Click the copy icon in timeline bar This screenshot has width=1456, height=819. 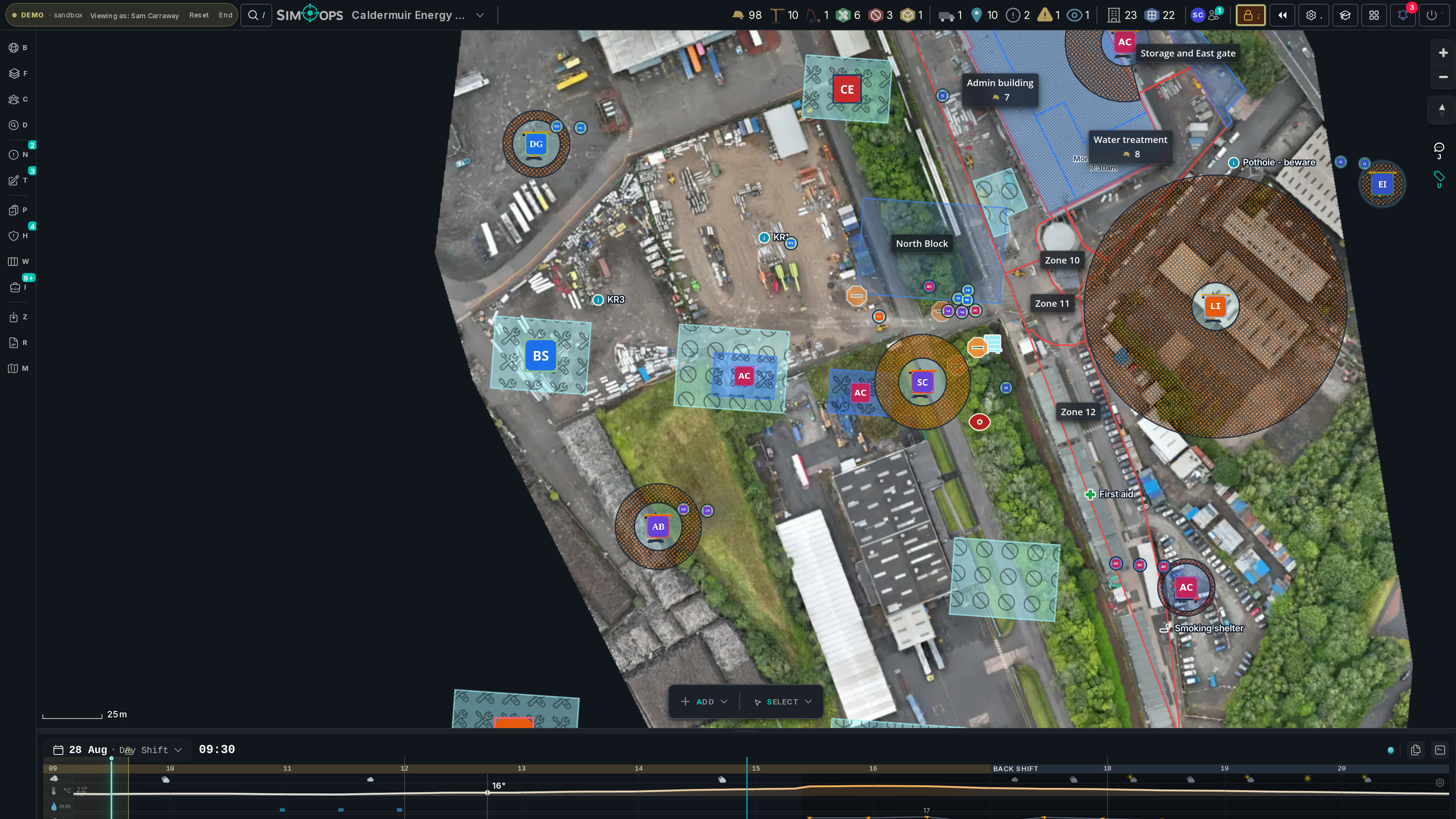(x=1416, y=750)
